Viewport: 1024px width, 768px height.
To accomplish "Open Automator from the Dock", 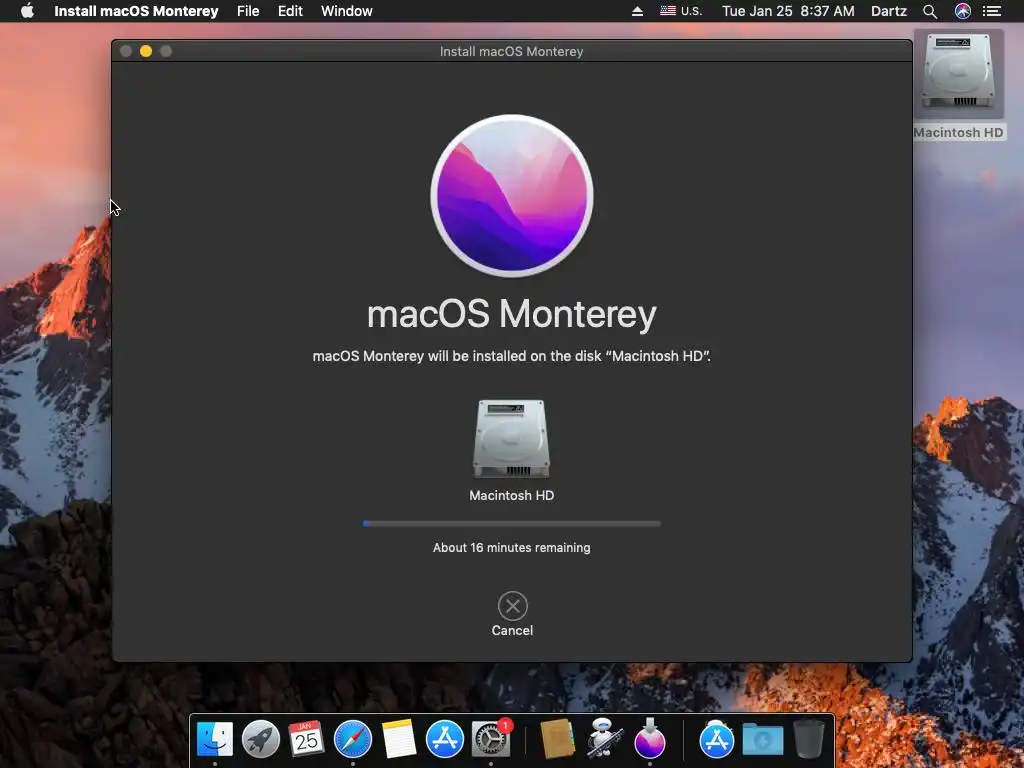I will tap(603, 739).
